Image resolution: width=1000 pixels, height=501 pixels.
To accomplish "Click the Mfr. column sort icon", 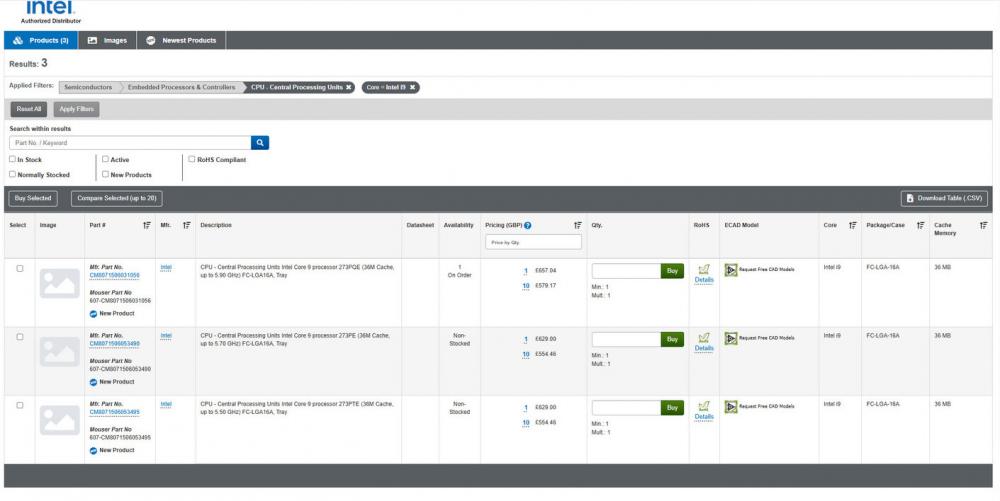I will (188, 225).
